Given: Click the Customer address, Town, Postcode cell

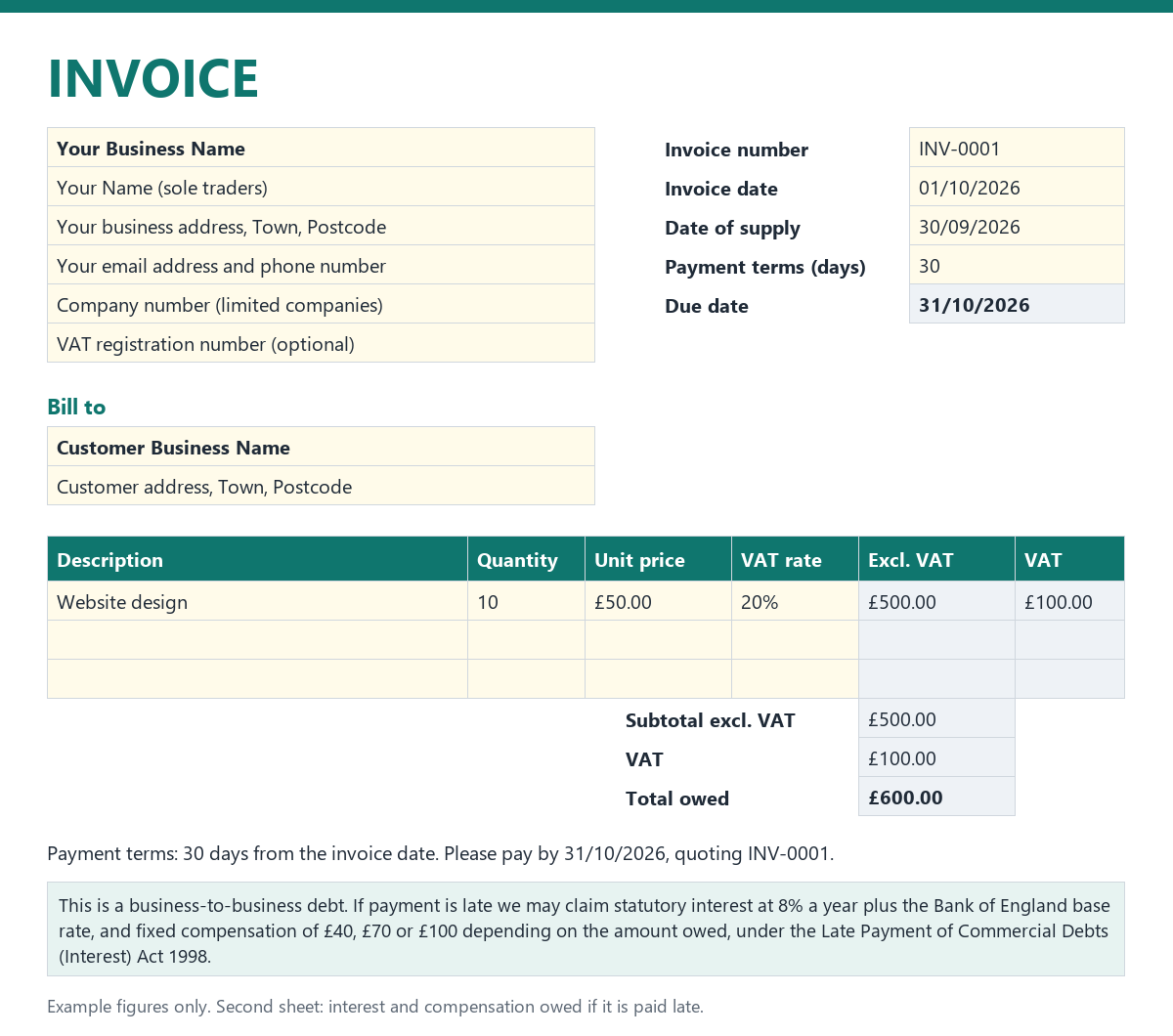Looking at the screenshot, I should point(321,486).
